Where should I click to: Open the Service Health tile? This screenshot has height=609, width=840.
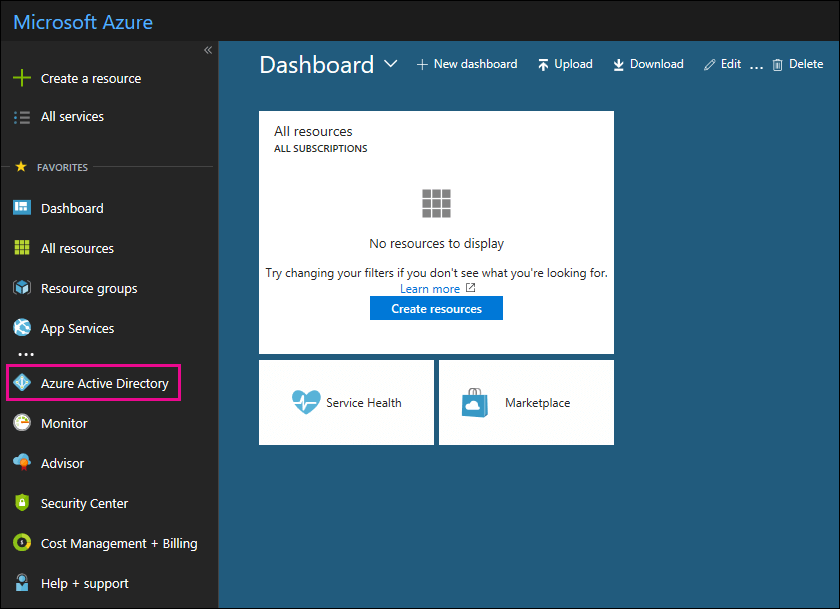(346, 403)
